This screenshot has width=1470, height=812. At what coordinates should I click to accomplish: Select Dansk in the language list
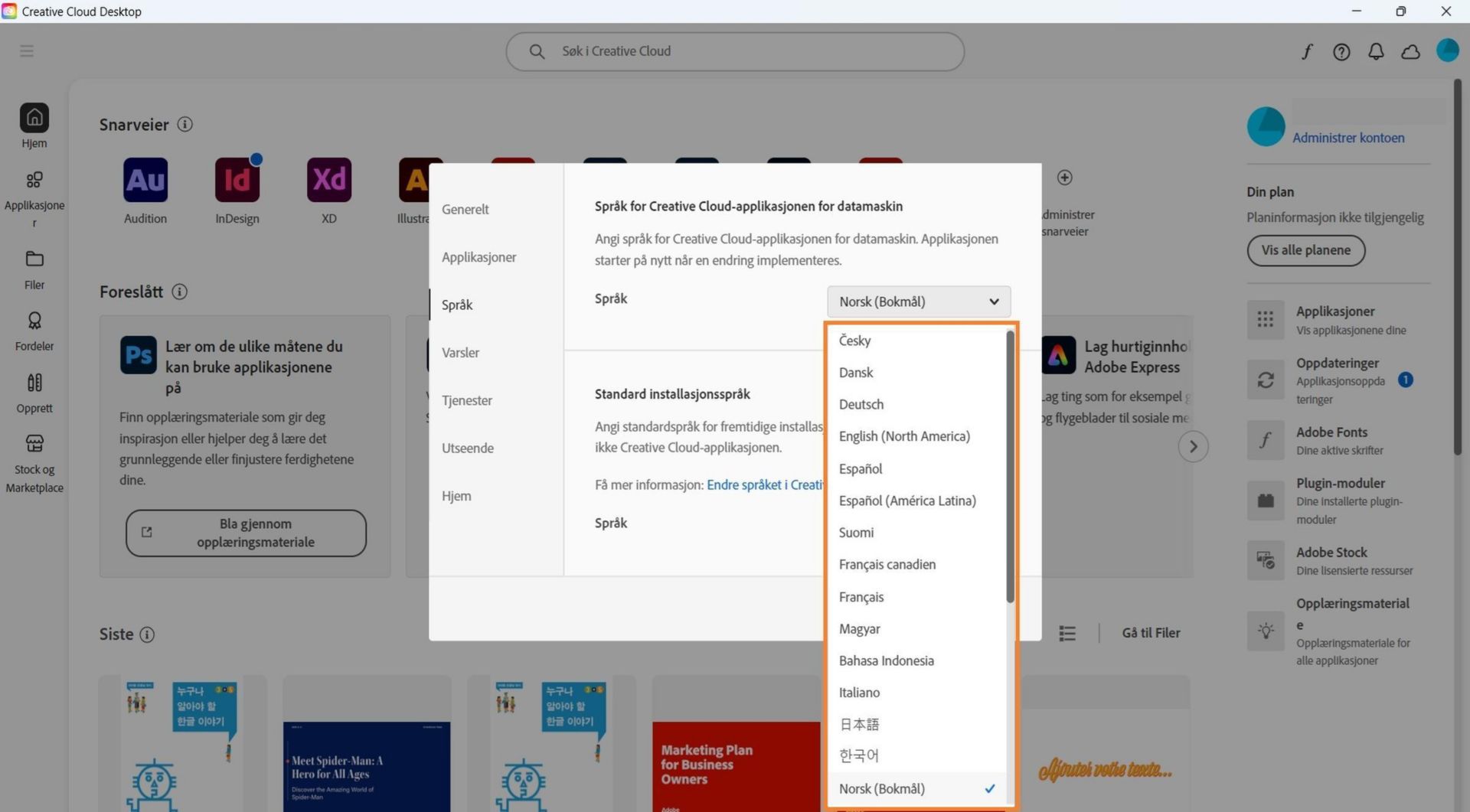pos(917,373)
